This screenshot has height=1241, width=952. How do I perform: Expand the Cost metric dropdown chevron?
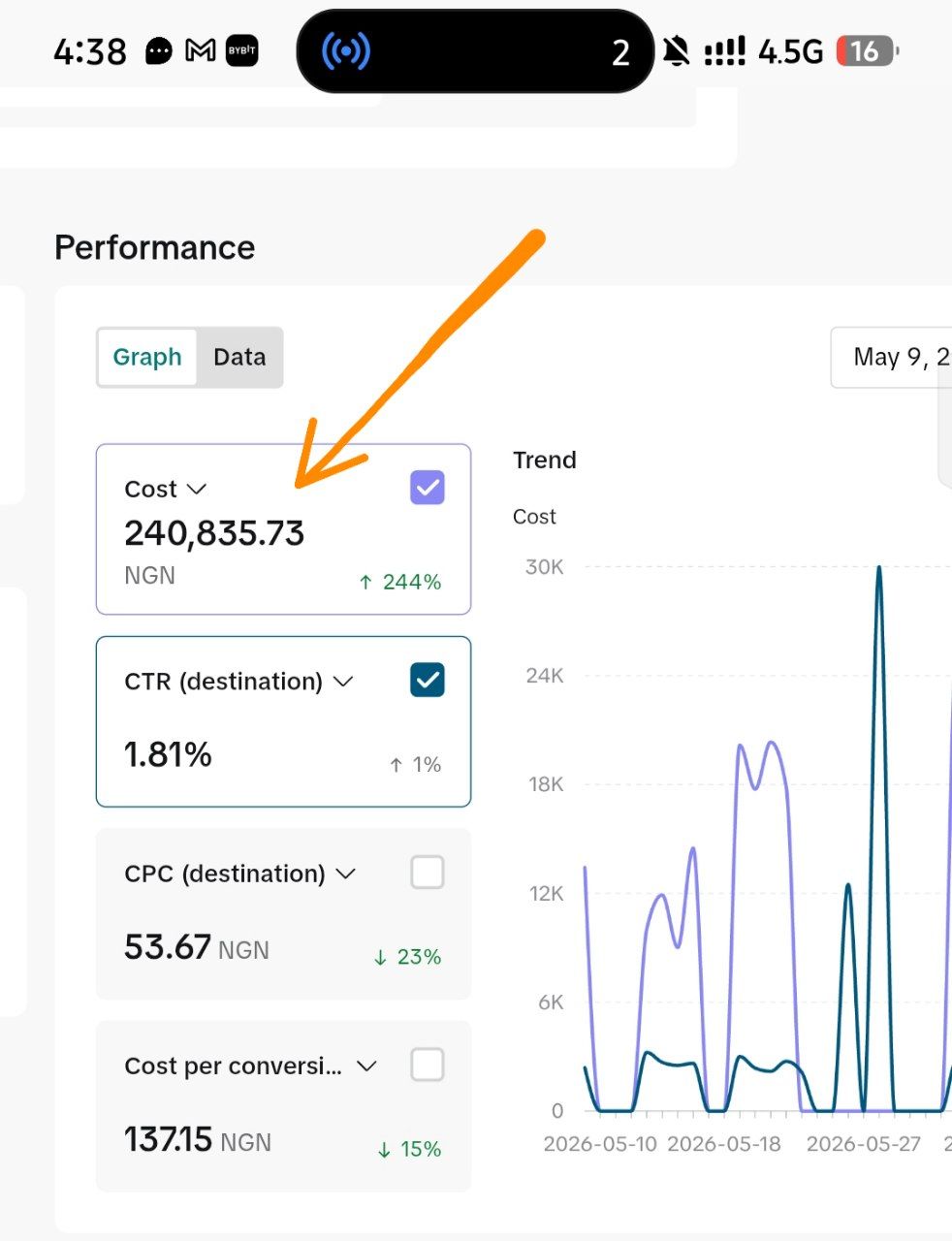(197, 489)
